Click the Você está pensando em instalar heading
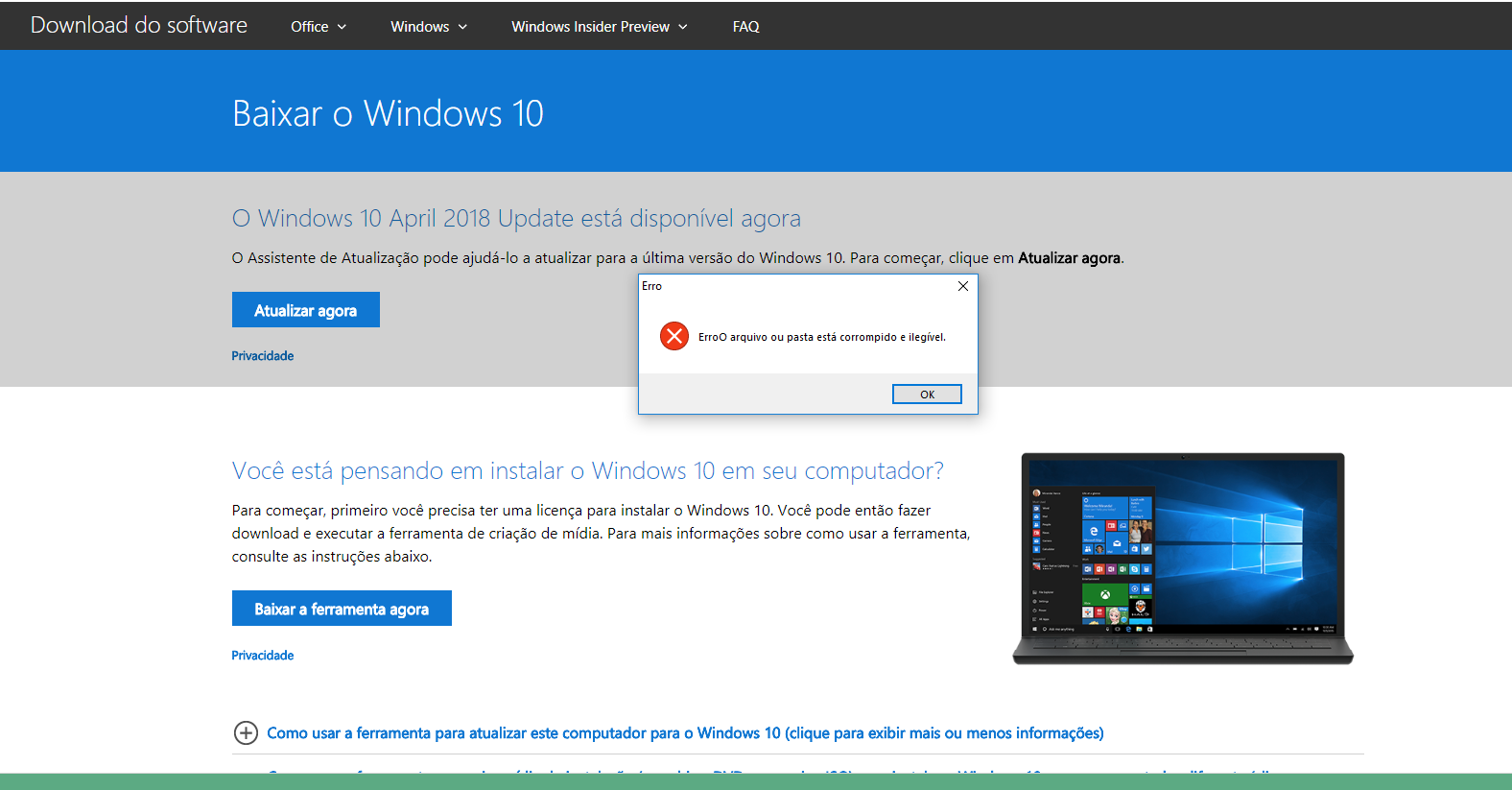 point(588,471)
